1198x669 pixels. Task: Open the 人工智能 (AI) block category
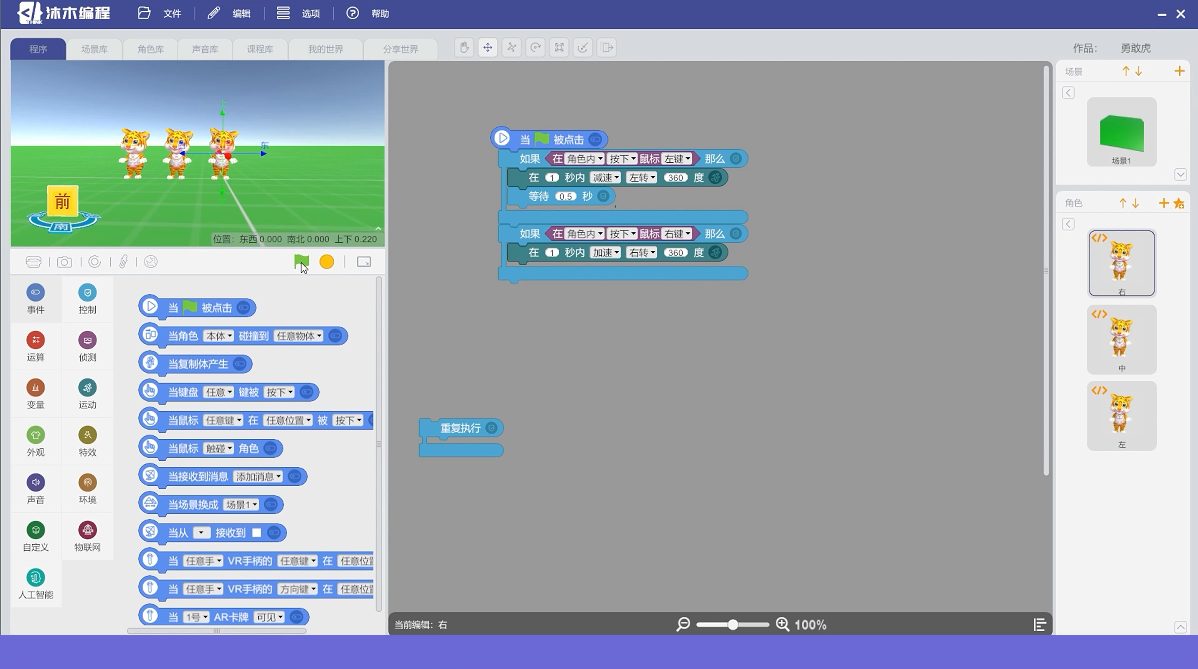pos(35,583)
